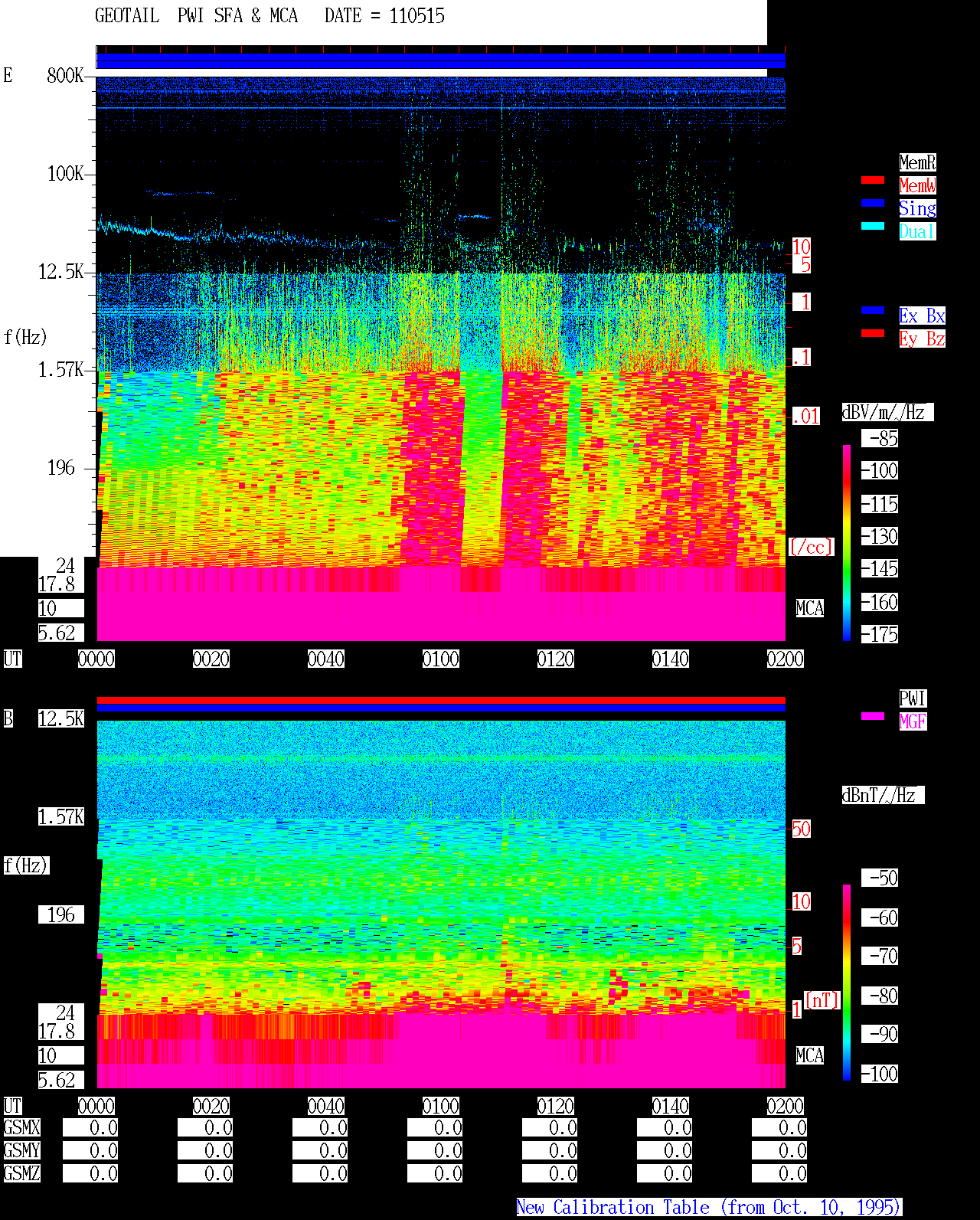Click the GEOTAIL PWI SFA & MCA title
This screenshot has width=980, height=1220.
[196, 15]
